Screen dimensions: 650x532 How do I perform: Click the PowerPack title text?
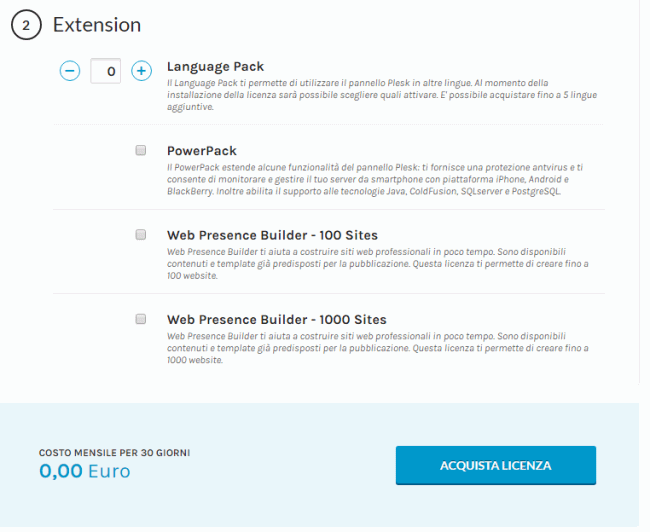click(x=202, y=151)
